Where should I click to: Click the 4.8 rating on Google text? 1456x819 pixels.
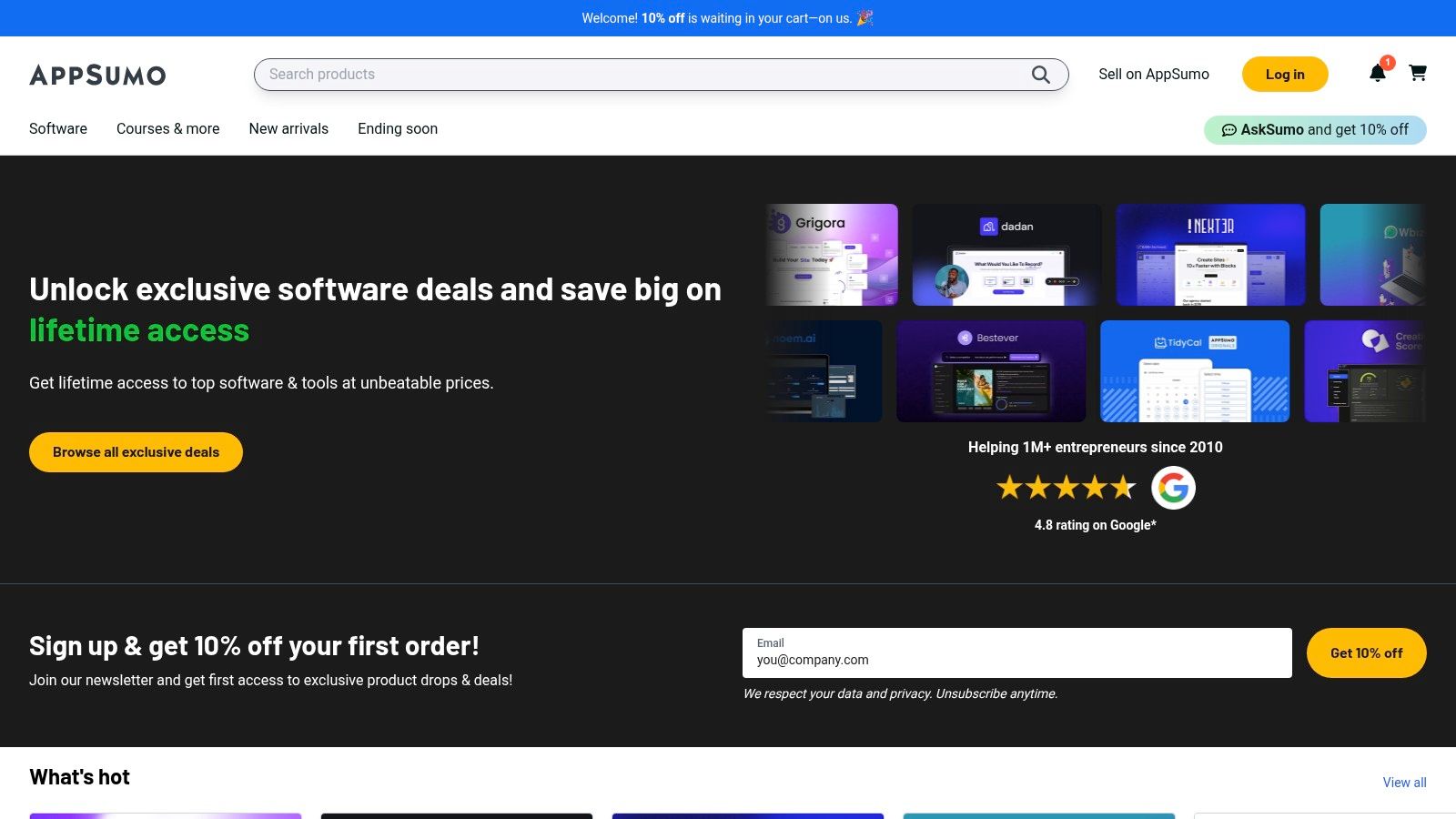pos(1095,525)
